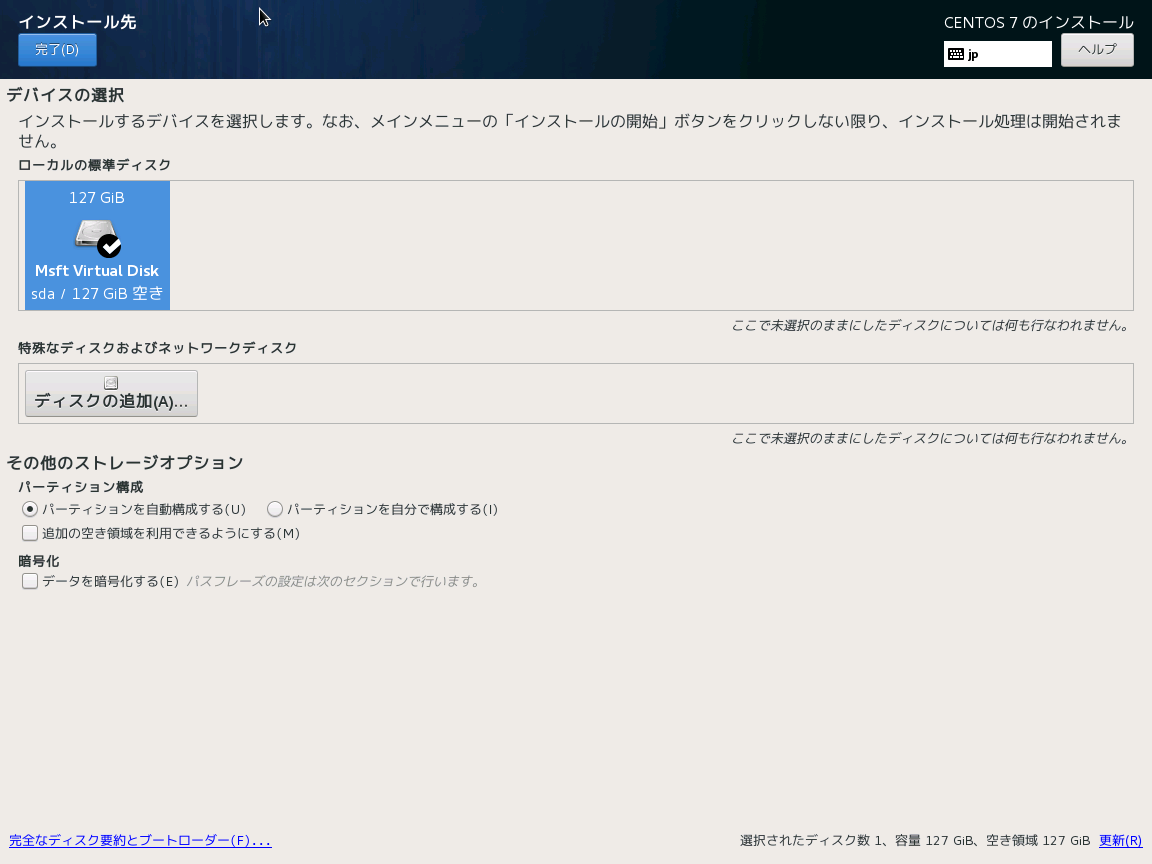1152x864 pixels.
Task: Open help with the ヘルプ button
Action: point(1097,50)
